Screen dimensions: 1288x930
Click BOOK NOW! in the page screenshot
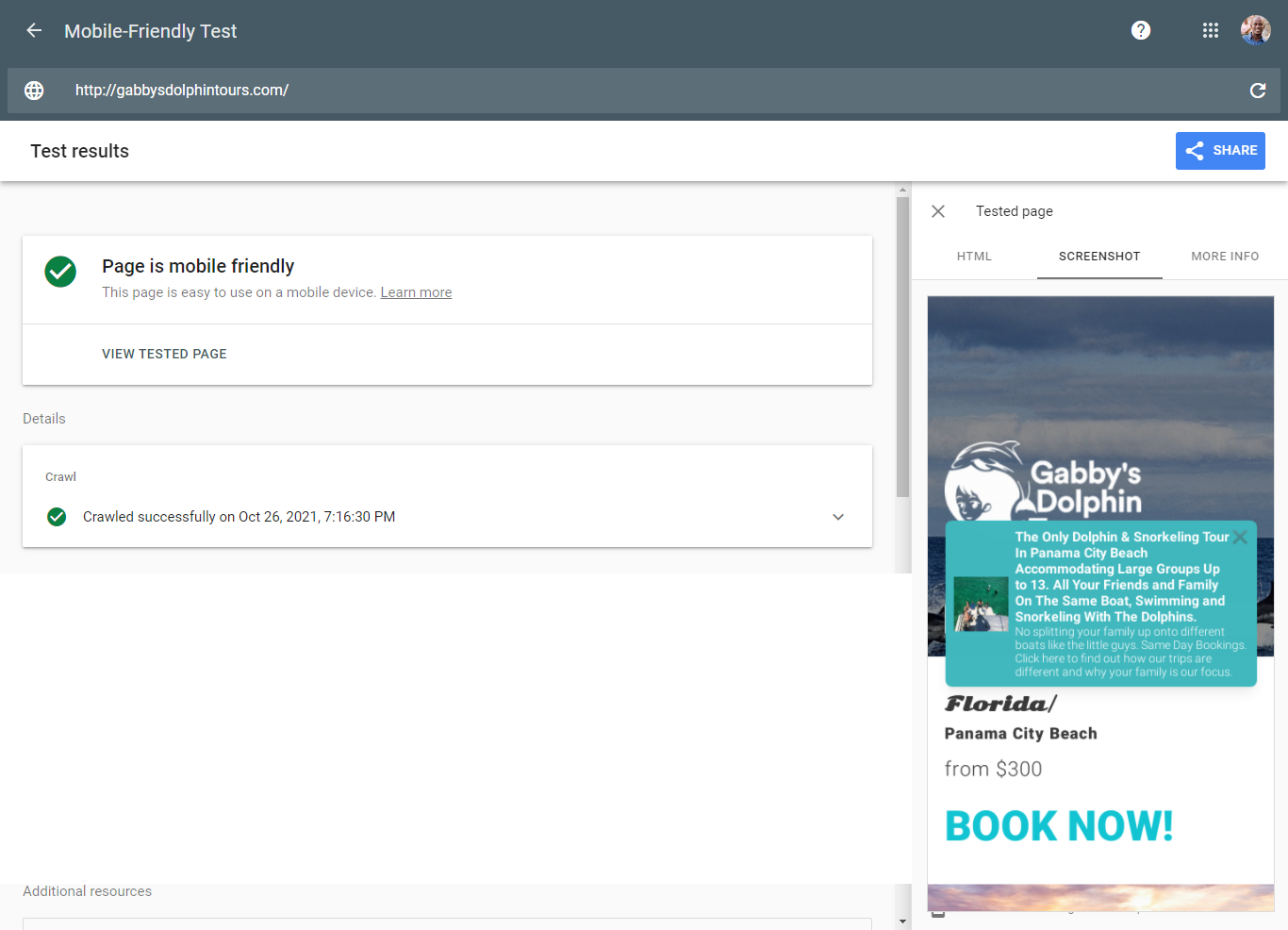pyautogui.click(x=1059, y=826)
